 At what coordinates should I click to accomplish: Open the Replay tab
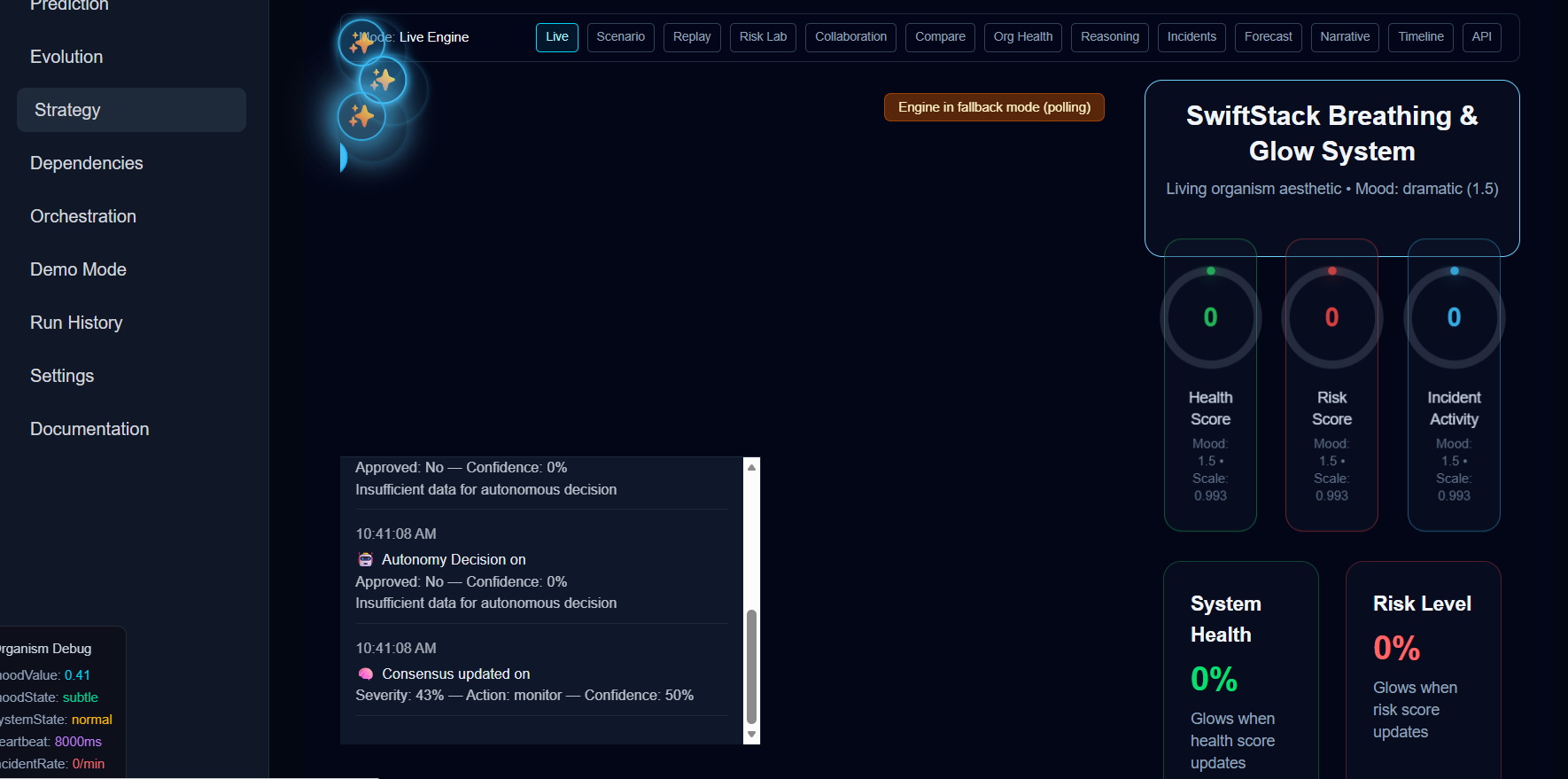pos(692,37)
